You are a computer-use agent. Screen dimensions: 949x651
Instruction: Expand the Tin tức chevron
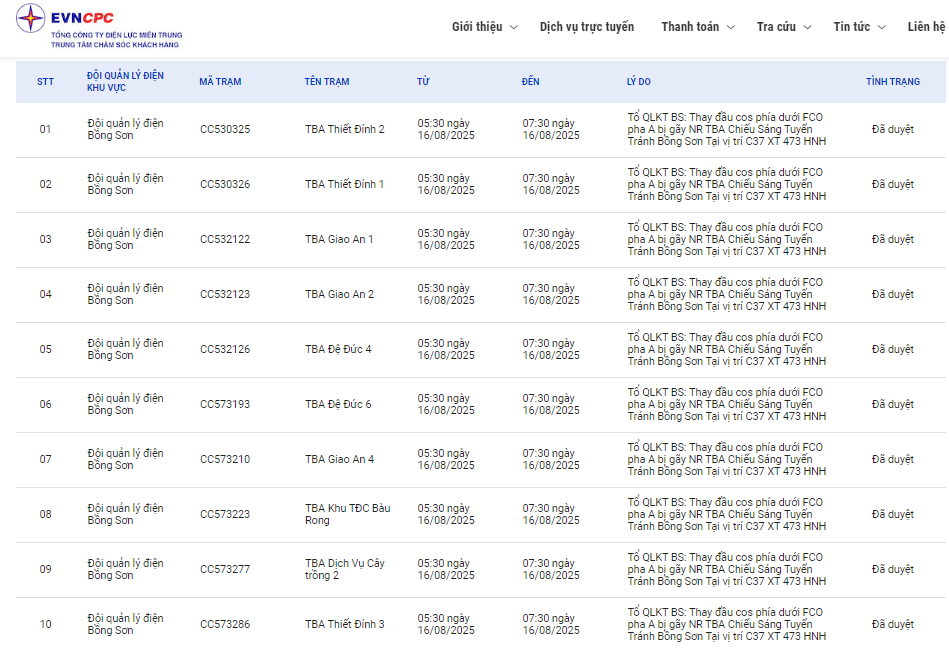882,27
